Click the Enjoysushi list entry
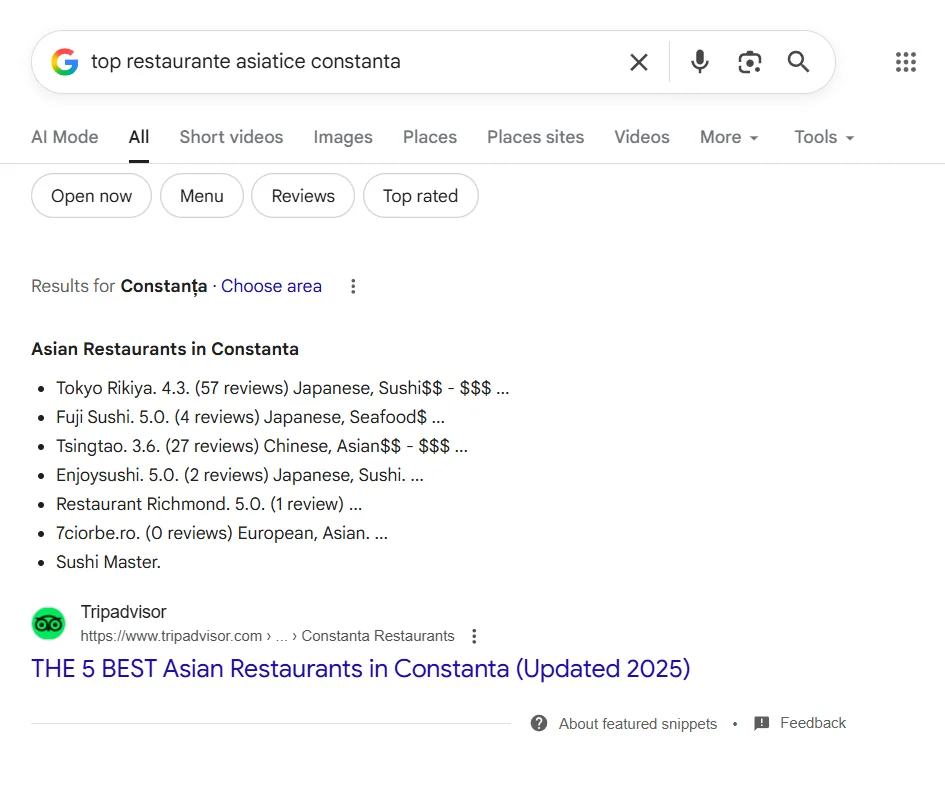945x788 pixels. (x=240, y=474)
